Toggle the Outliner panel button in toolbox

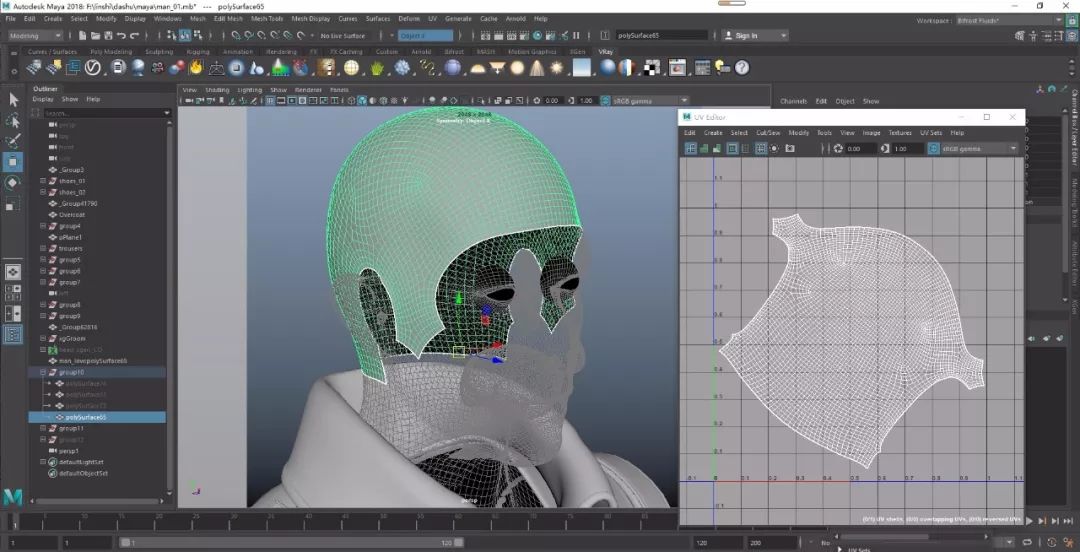pos(13,335)
